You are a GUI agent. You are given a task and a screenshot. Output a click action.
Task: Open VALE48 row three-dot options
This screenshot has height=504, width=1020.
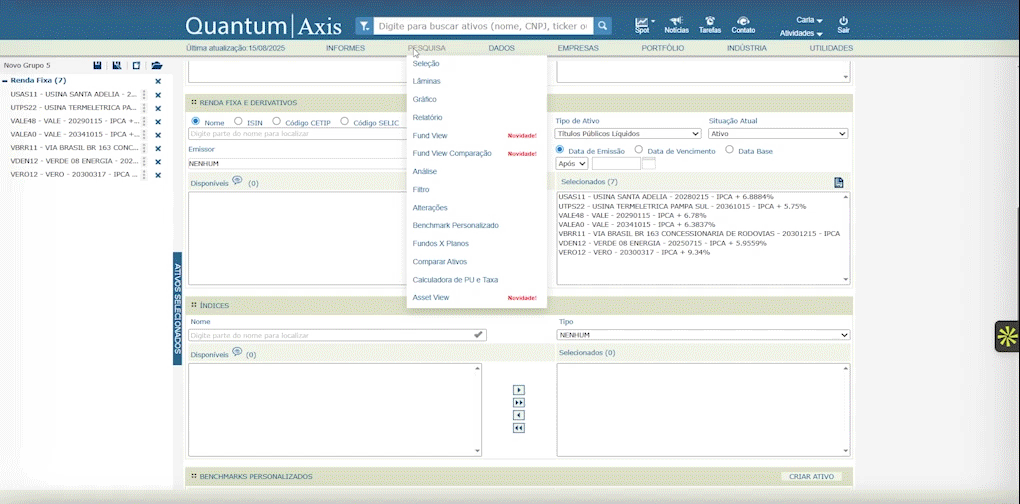[144, 122]
